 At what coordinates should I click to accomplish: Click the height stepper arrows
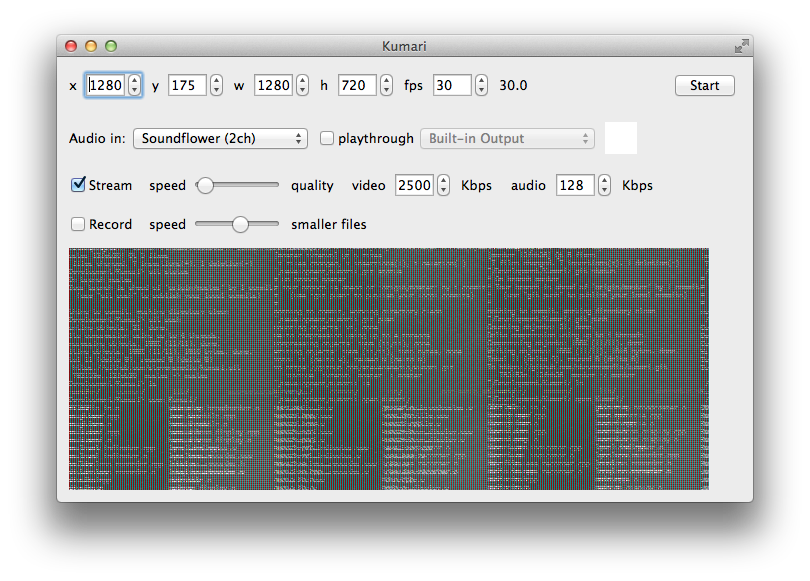386,86
